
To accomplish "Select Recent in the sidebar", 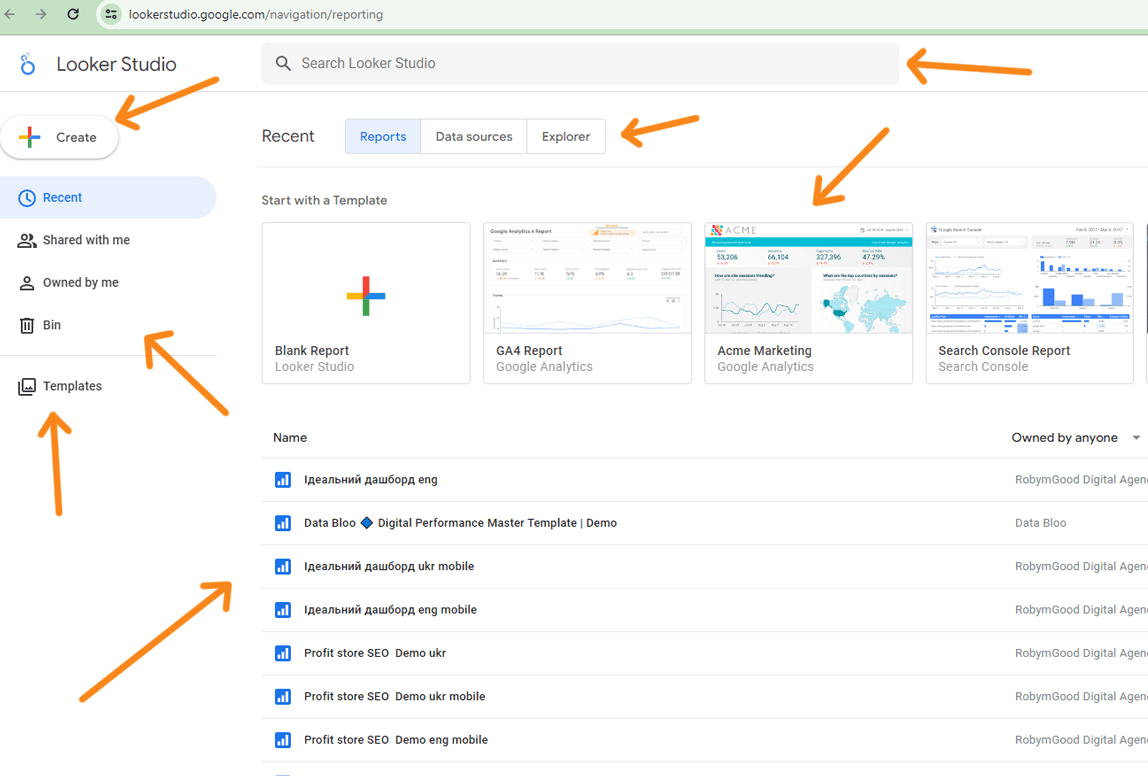I will (108, 198).
